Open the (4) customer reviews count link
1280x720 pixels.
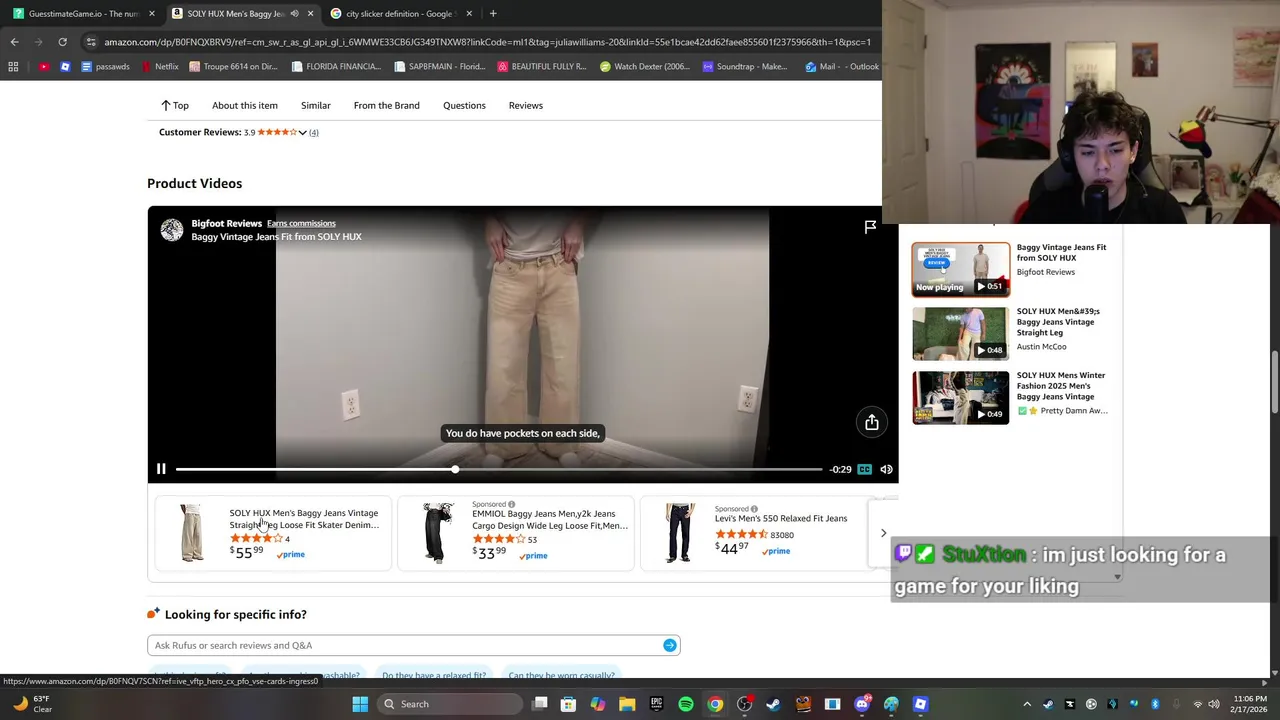coord(313,132)
